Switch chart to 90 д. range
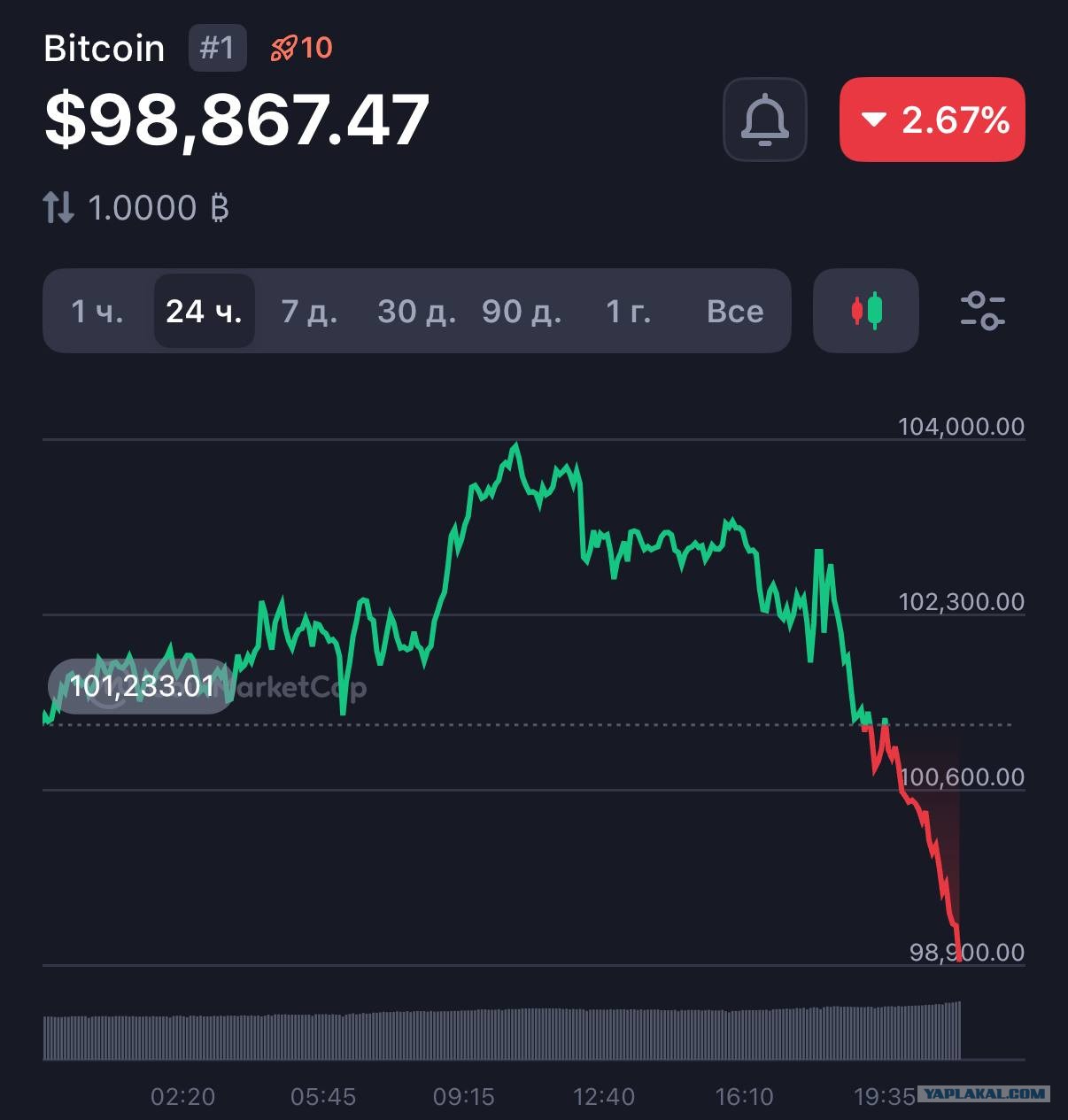Screen dimensions: 1068x1120 point(522,311)
